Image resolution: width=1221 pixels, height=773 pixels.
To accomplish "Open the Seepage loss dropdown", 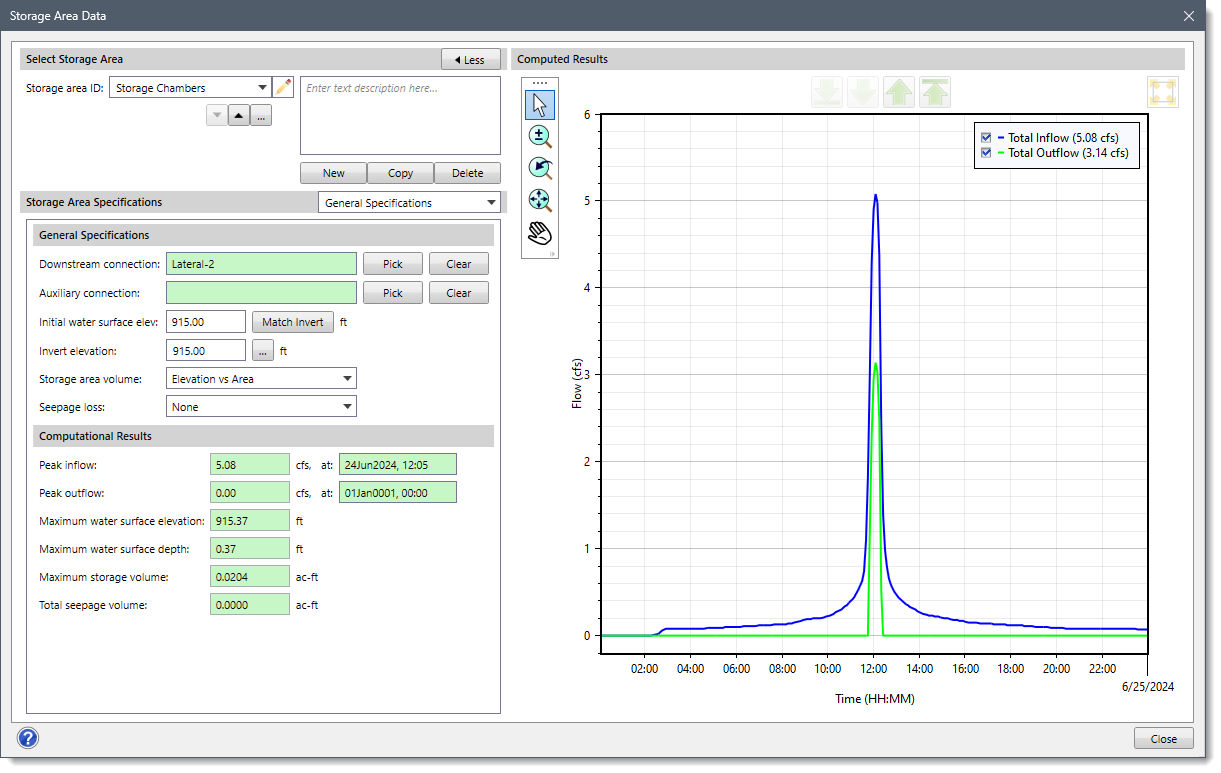I will (347, 407).
